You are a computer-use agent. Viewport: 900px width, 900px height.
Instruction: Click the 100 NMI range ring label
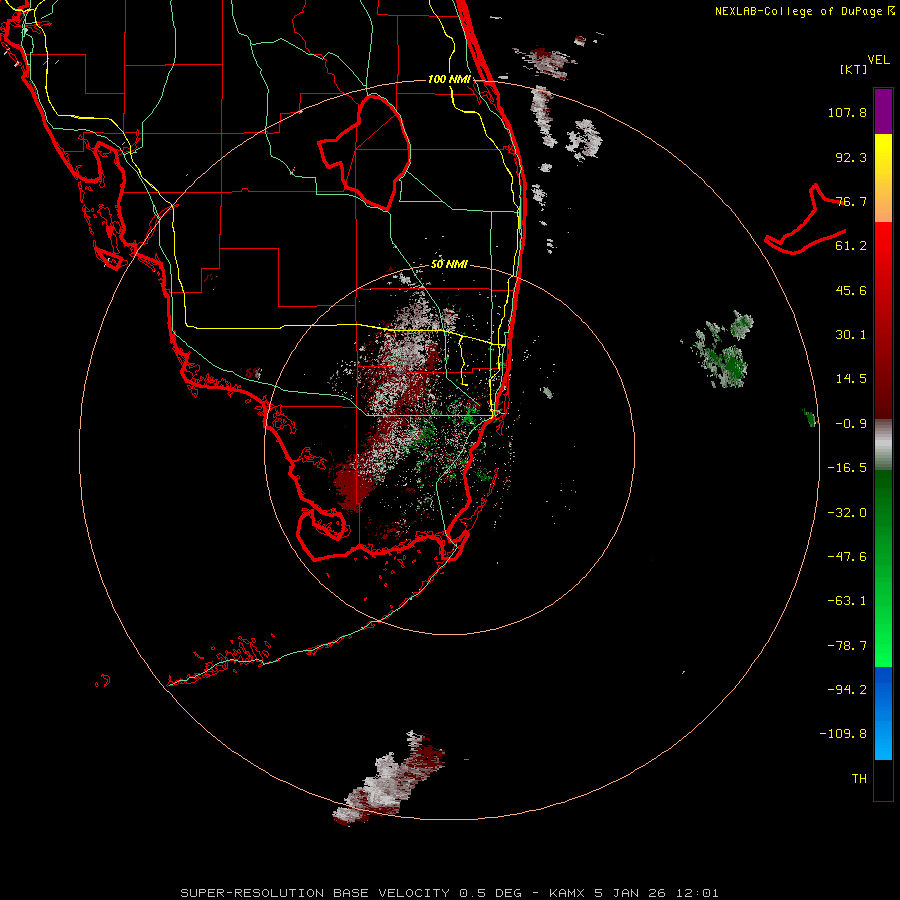[x=449, y=79]
